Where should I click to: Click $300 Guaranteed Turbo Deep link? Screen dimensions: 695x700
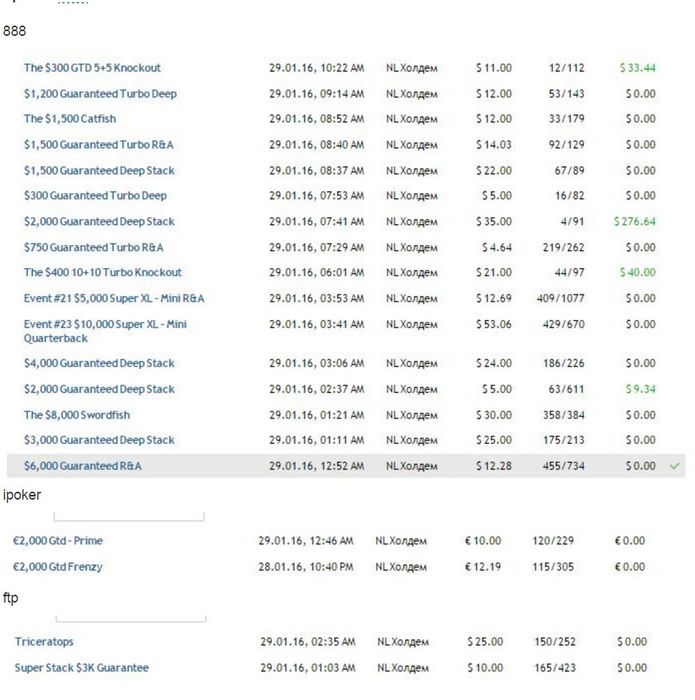click(x=95, y=196)
